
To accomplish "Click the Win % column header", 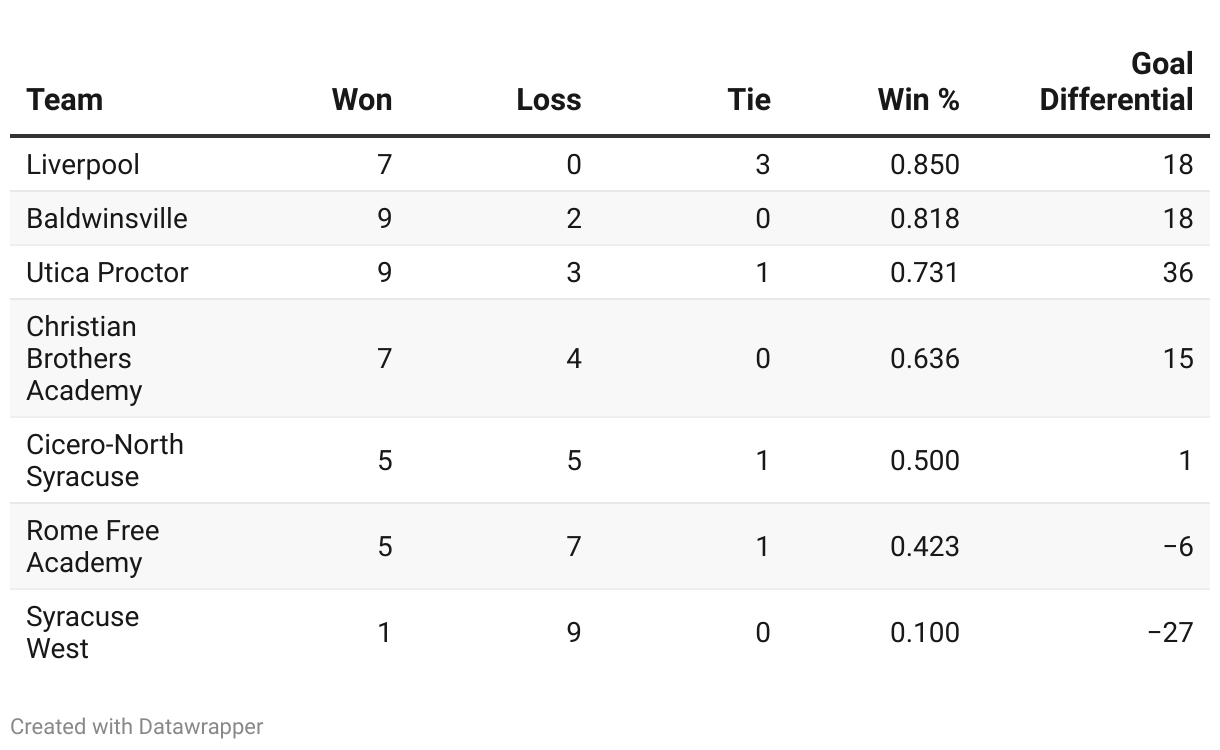I will click(x=918, y=100).
